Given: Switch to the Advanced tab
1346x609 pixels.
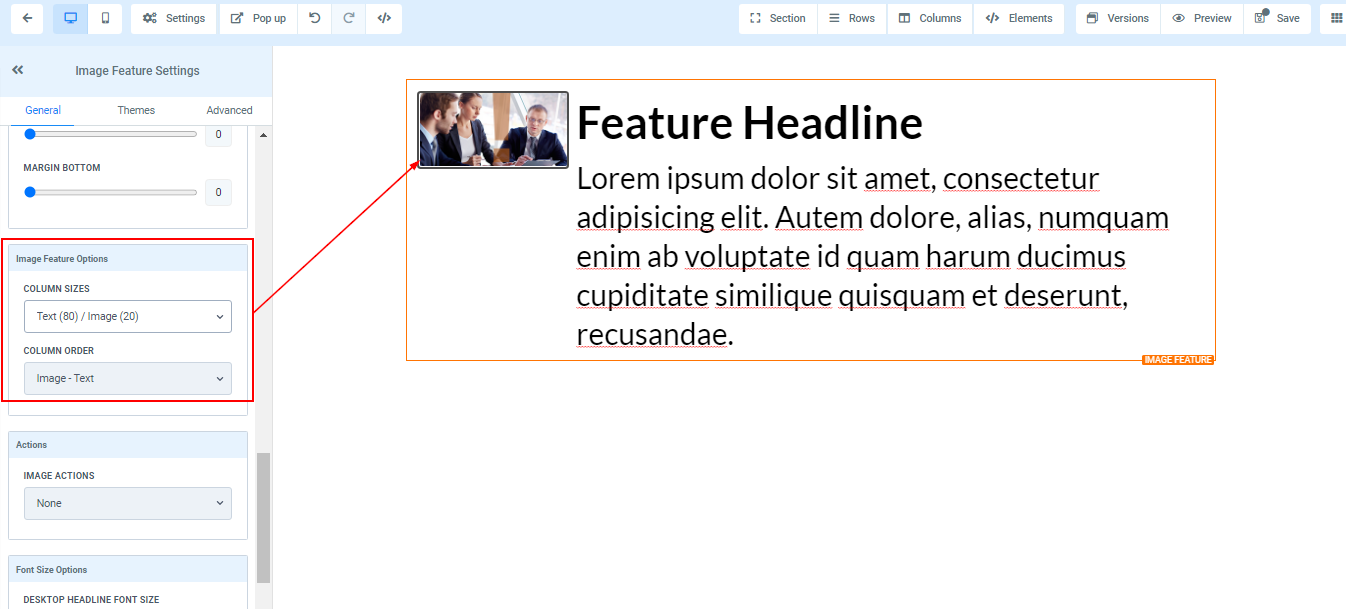Looking at the screenshot, I should coord(229,110).
